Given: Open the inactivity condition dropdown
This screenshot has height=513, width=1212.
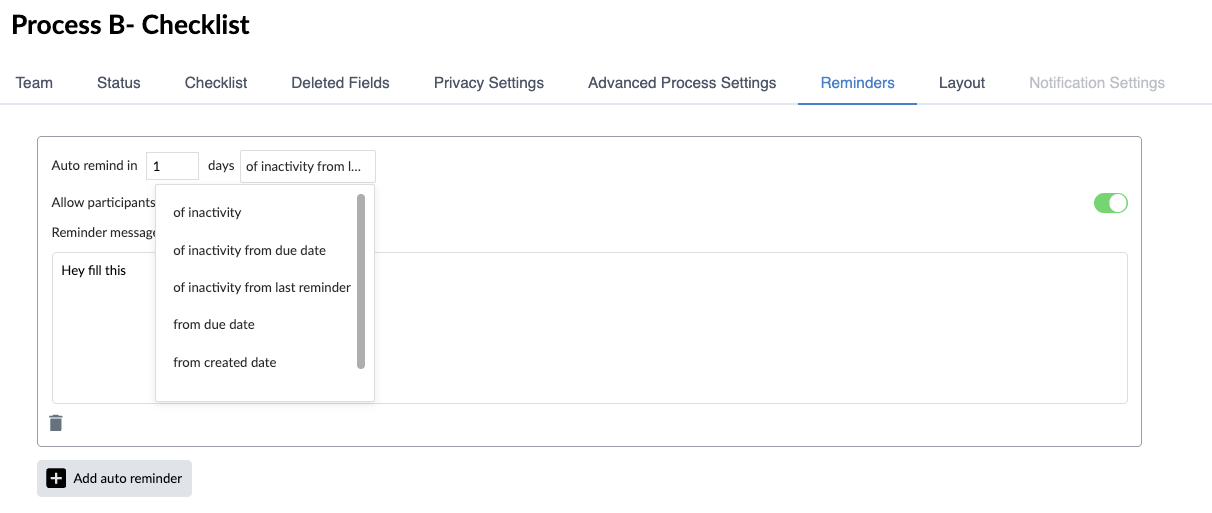Looking at the screenshot, I should coord(308,166).
